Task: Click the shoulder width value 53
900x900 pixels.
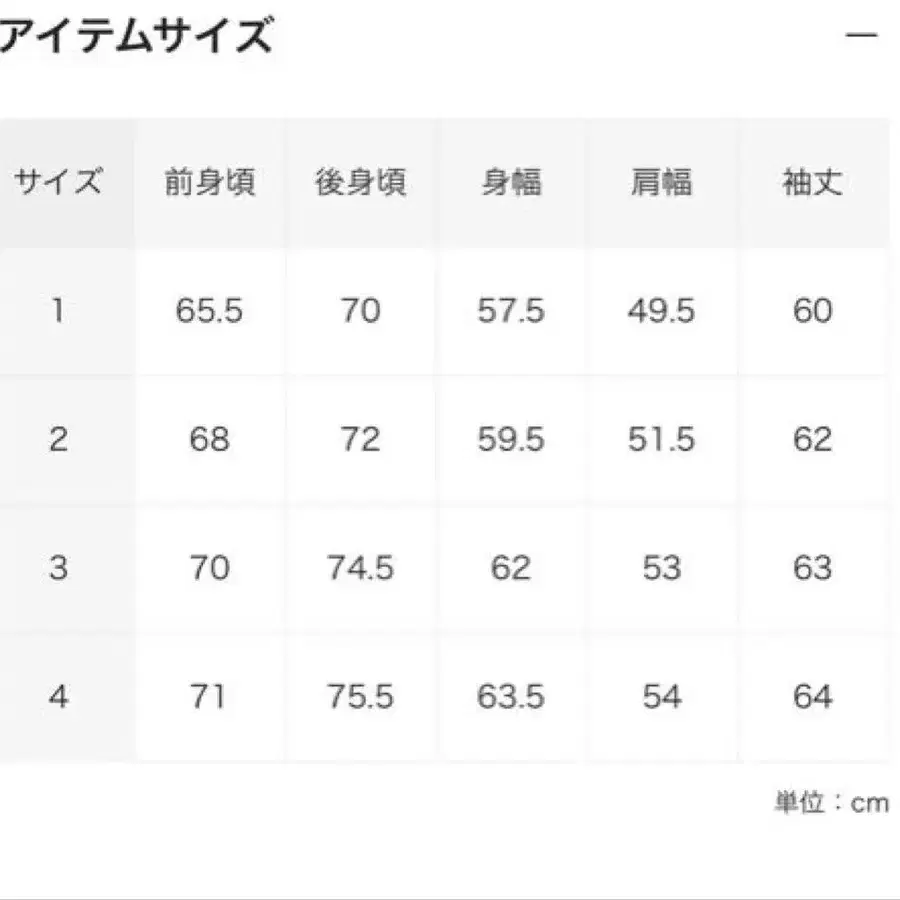Action: tap(660, 567)
